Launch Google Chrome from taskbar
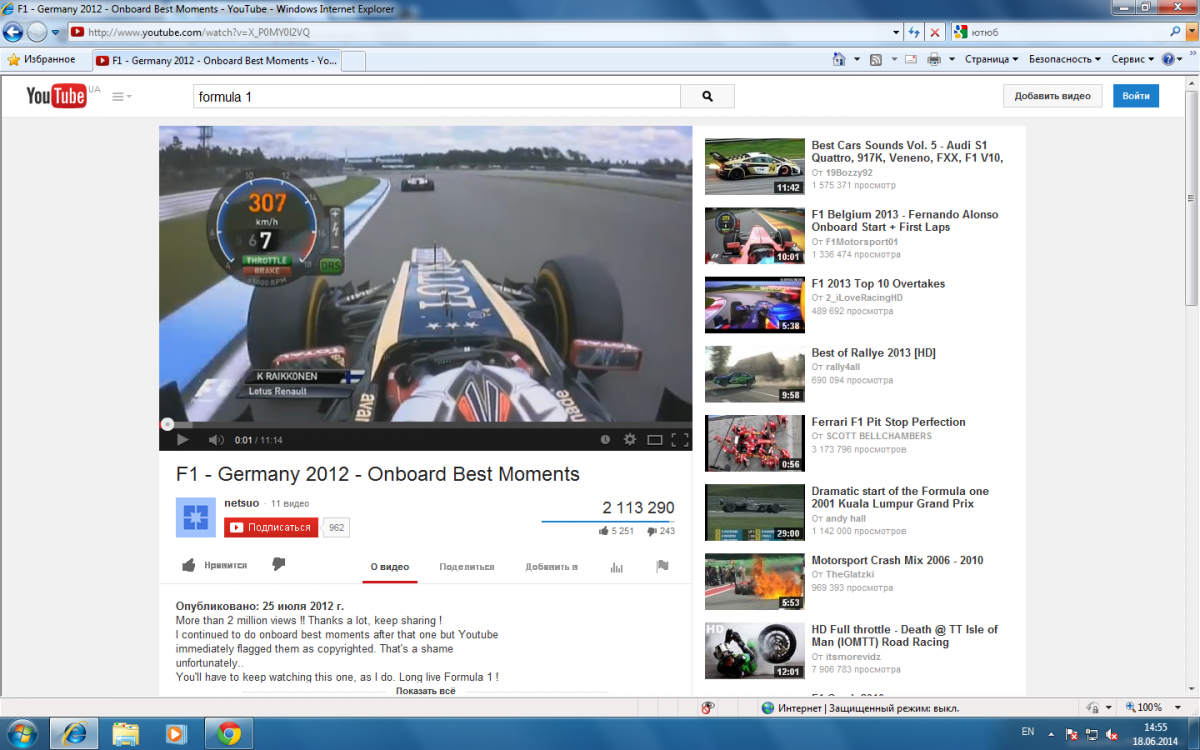This screenshot has width=1200, height=750. (x=228, y=733)
